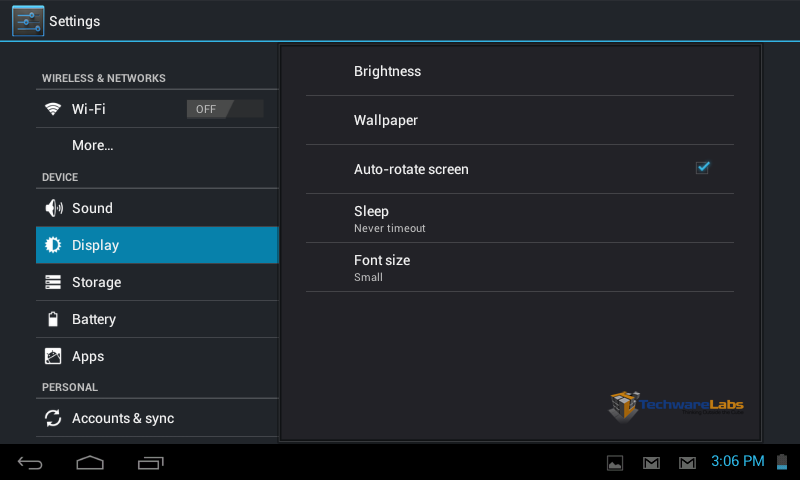Image resolution: width=800 pixels, height=480 pixels.
Task: Tap the Home navigation button
Action: [90, 463]
